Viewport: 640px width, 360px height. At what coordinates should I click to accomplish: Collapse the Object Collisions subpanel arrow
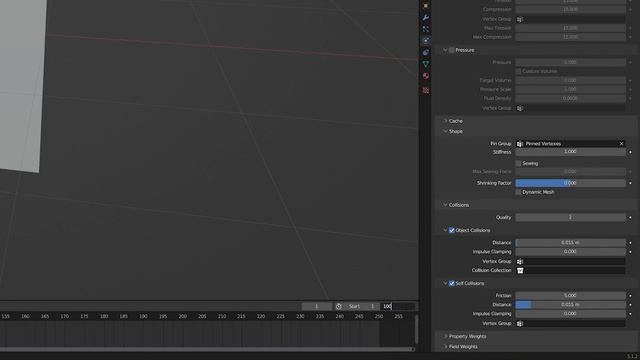click(445, 230)
